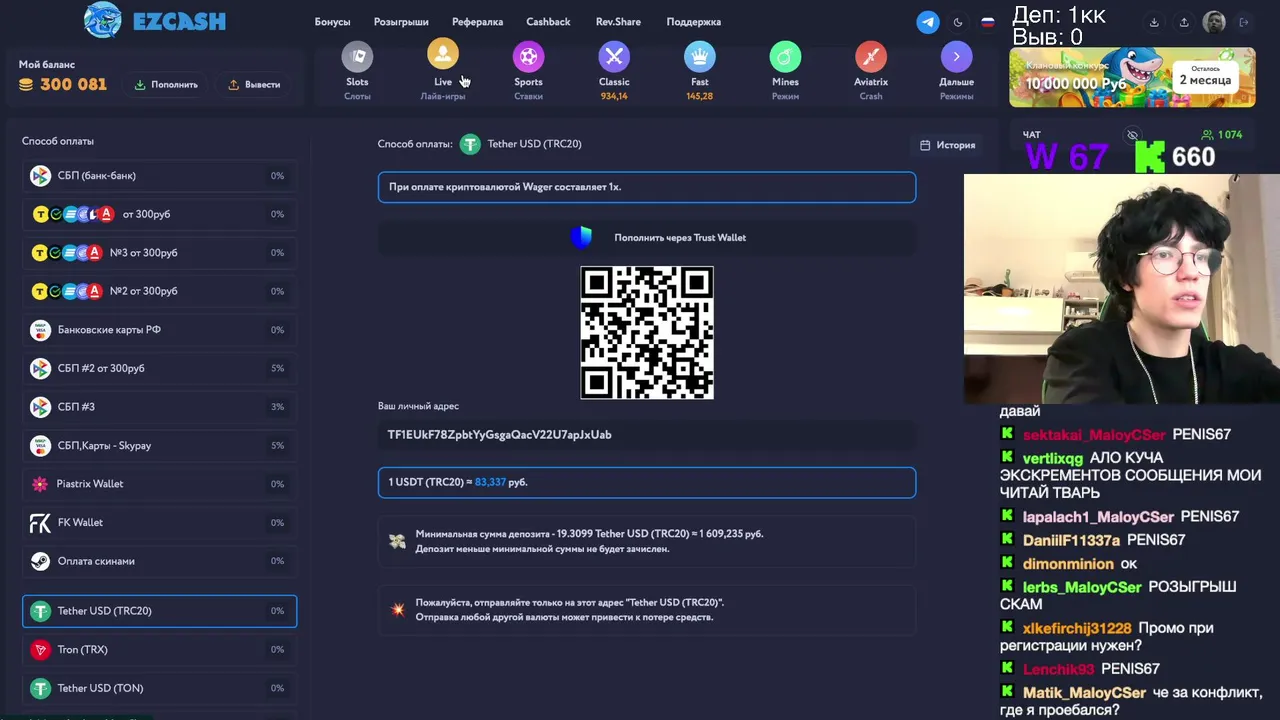Screen dimensions: 1280x720
Task: Select Банковские карты РФ method
Action: click(160, 330)
